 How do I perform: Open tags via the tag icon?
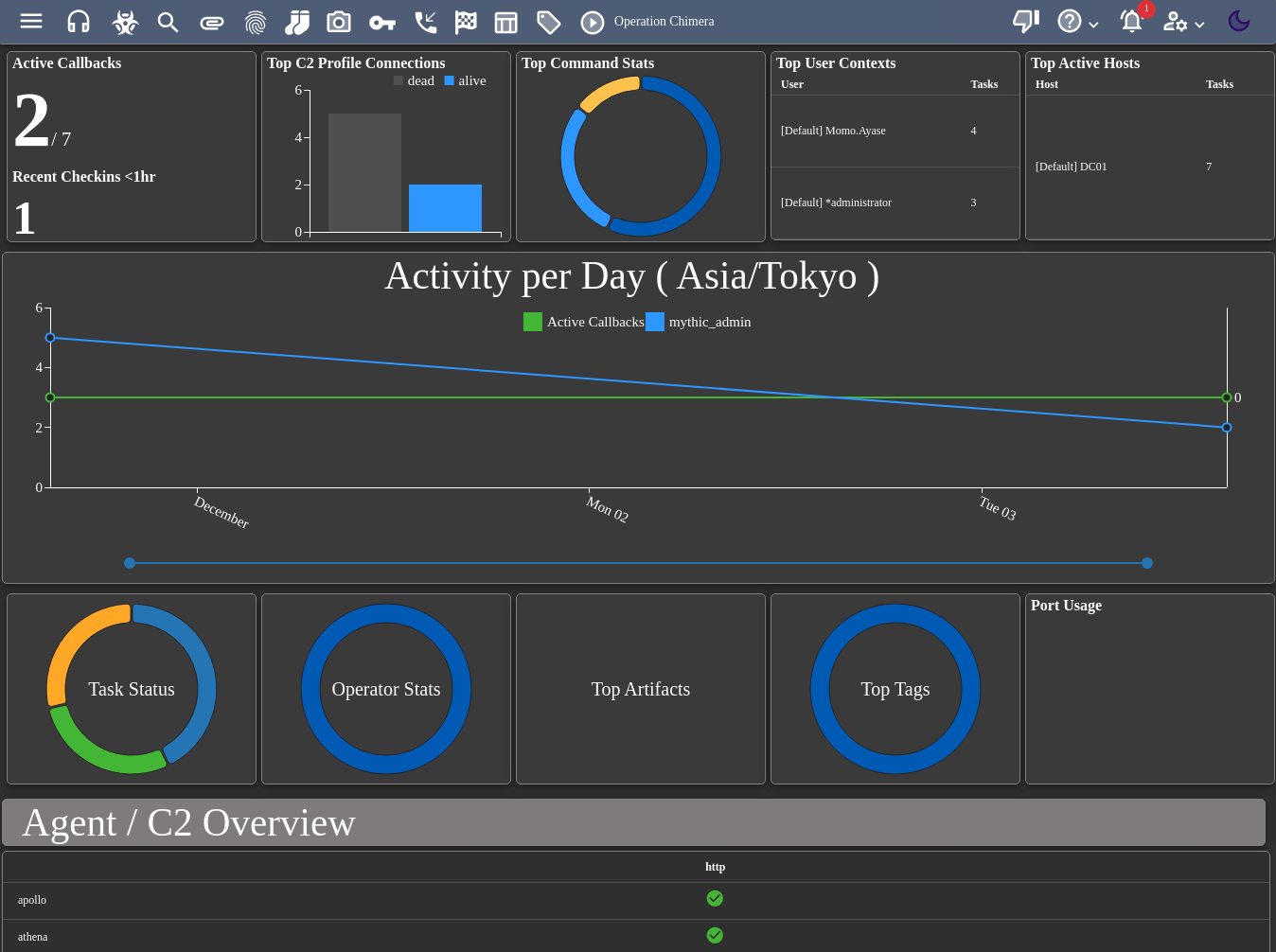coord(549,22)
